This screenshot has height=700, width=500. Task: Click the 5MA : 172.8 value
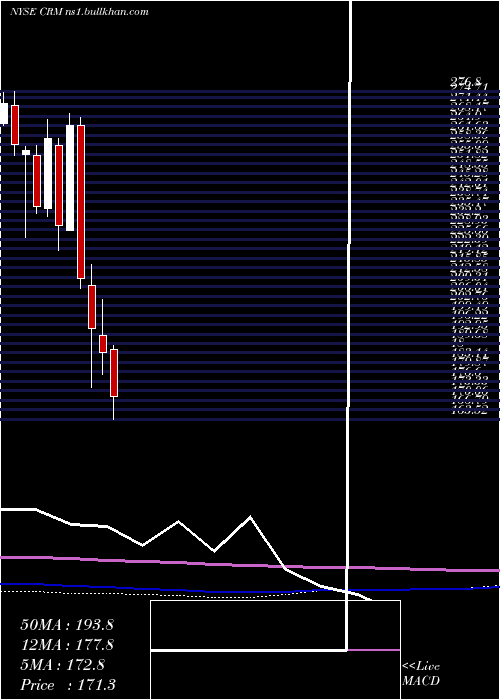point(62,665)
